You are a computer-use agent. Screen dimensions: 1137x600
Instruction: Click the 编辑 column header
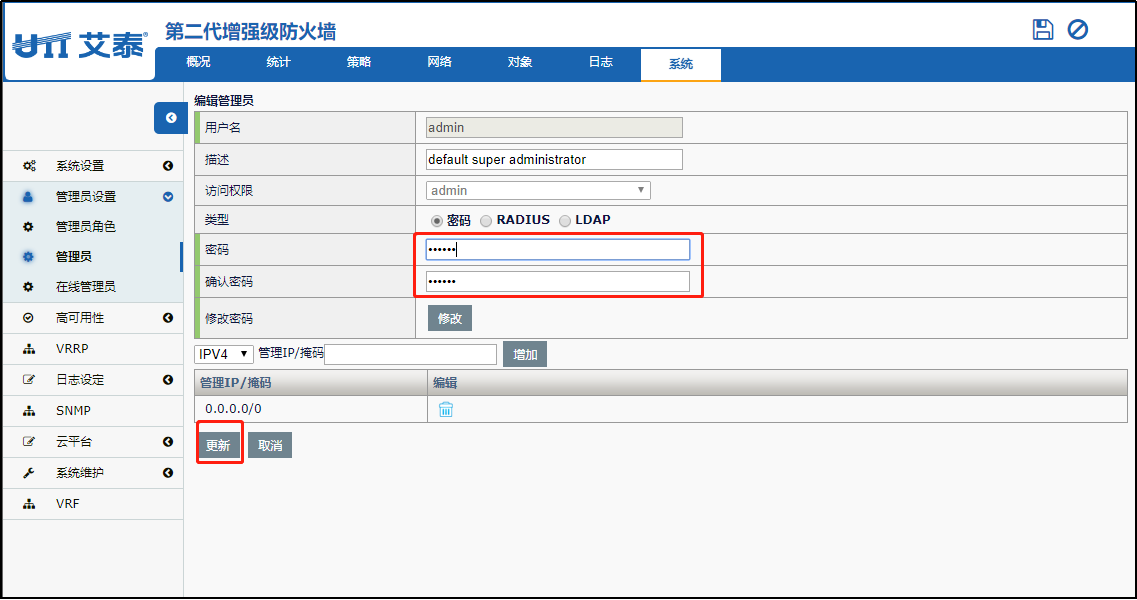(x=777, y=382)
